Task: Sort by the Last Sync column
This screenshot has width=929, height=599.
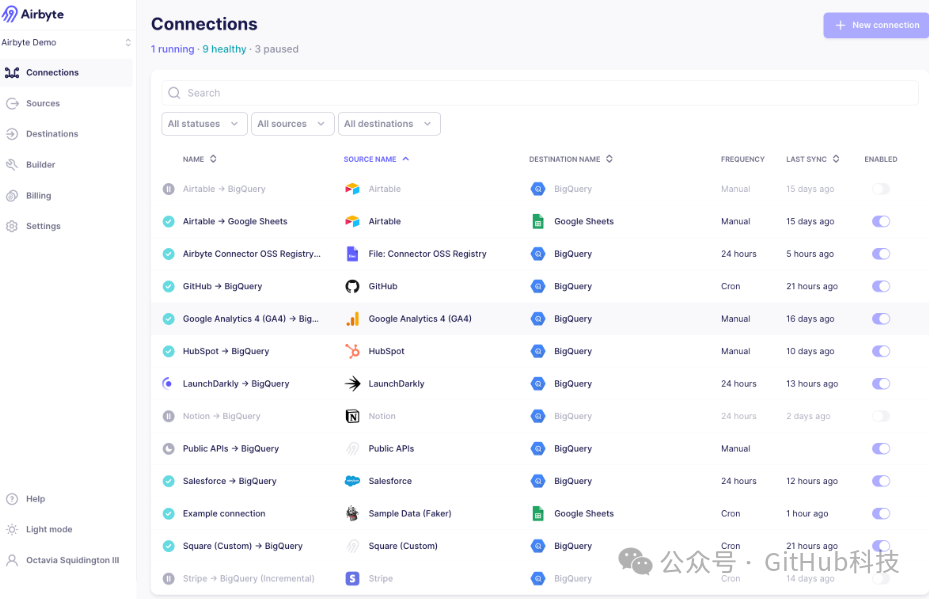Action: click(812, 159)
